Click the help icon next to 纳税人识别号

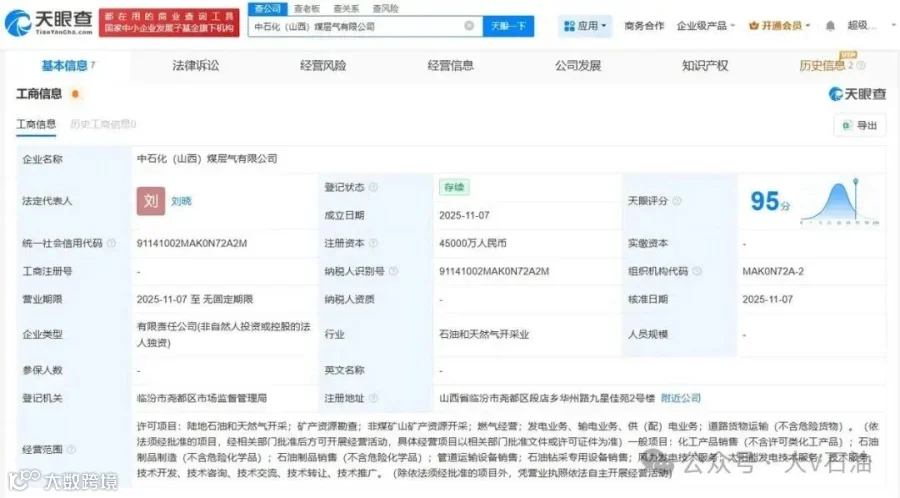tap(393, 271)
